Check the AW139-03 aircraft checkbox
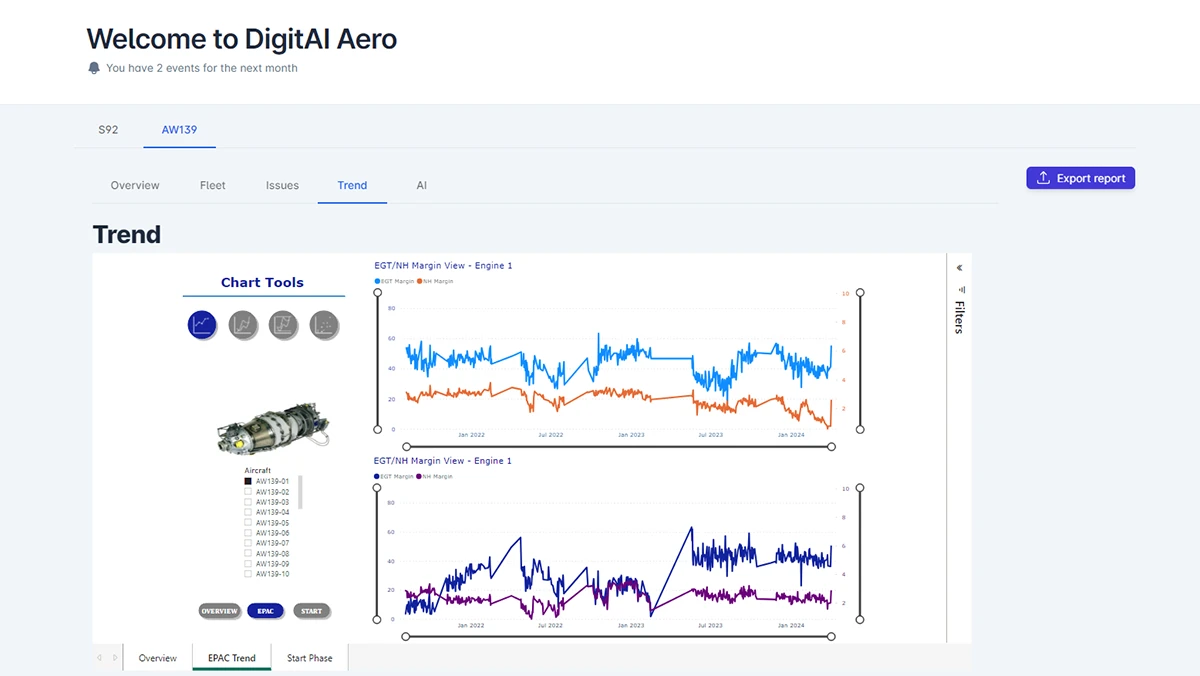The image size is (1200, 676). [x=248, y=502]
